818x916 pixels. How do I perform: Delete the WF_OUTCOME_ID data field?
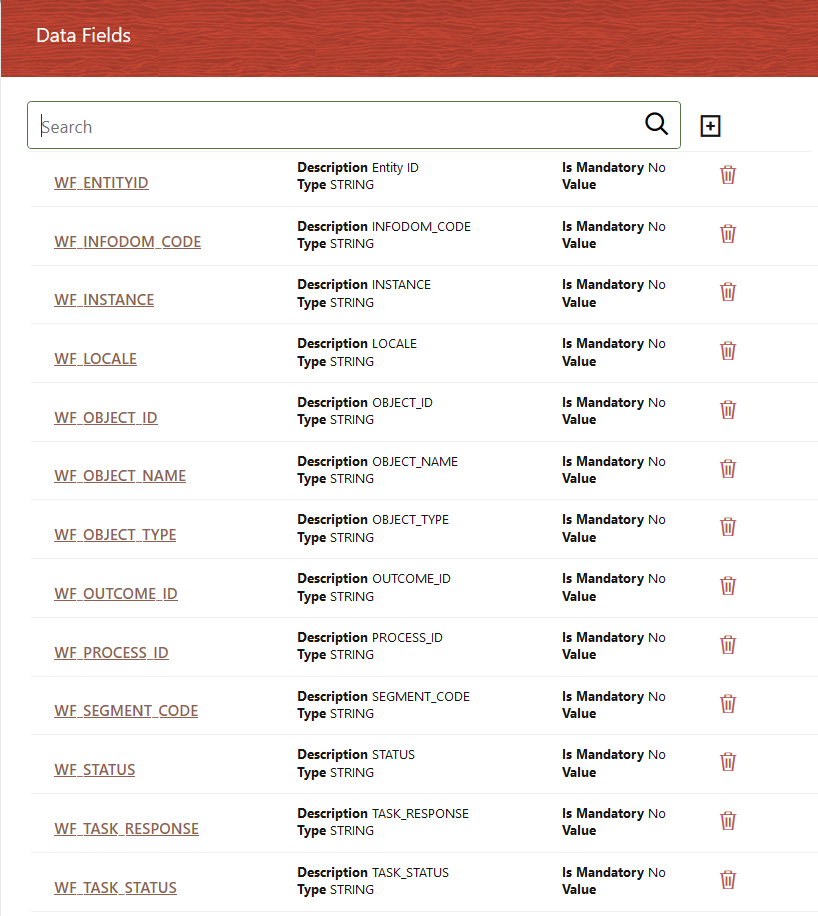(727, 586)
